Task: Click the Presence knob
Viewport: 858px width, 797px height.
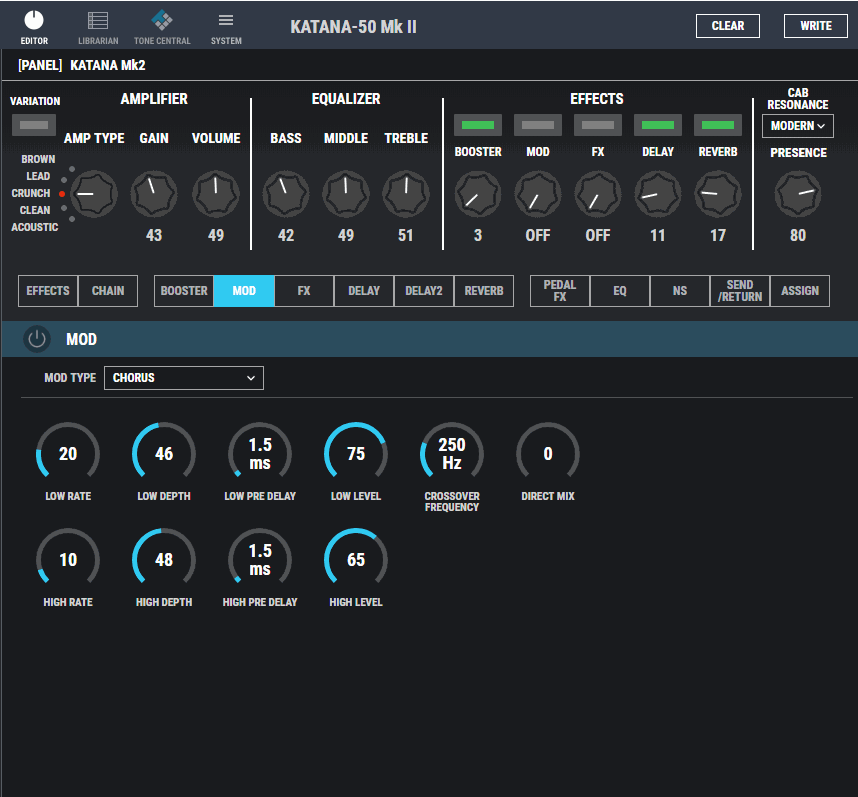Action: [x=798, y=194]
